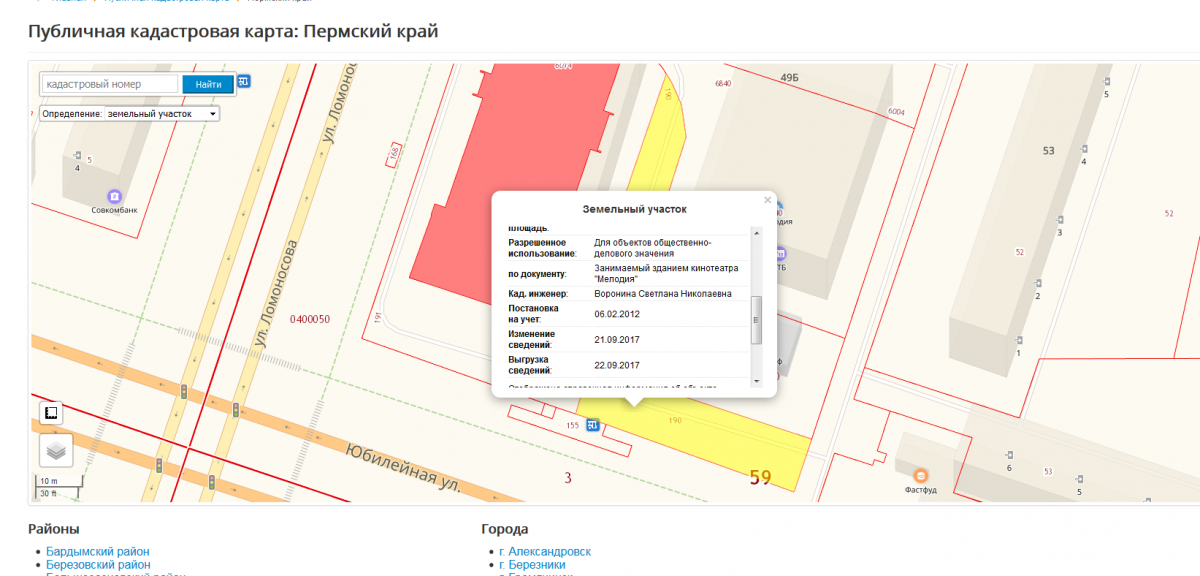Image resolution: width=1200 pixels, height=576 pixels.
Task: Click the blue icon beside Найти button
Action: click(x=243, y=82)
